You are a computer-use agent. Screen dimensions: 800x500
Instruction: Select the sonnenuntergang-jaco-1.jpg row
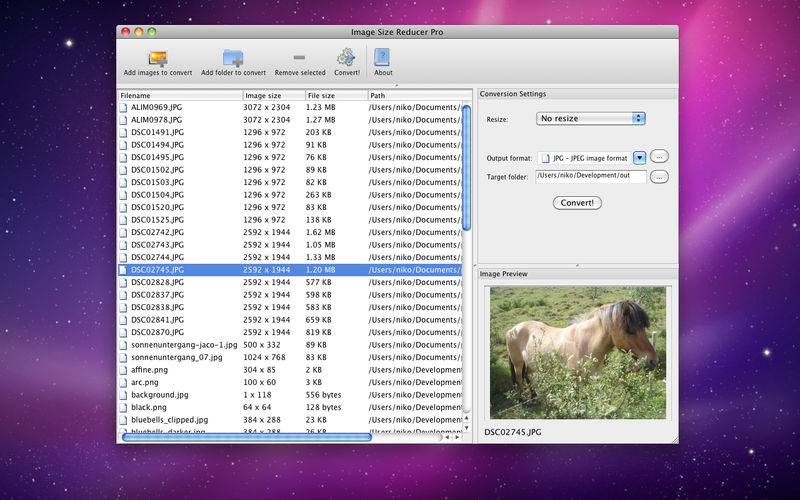290,345
